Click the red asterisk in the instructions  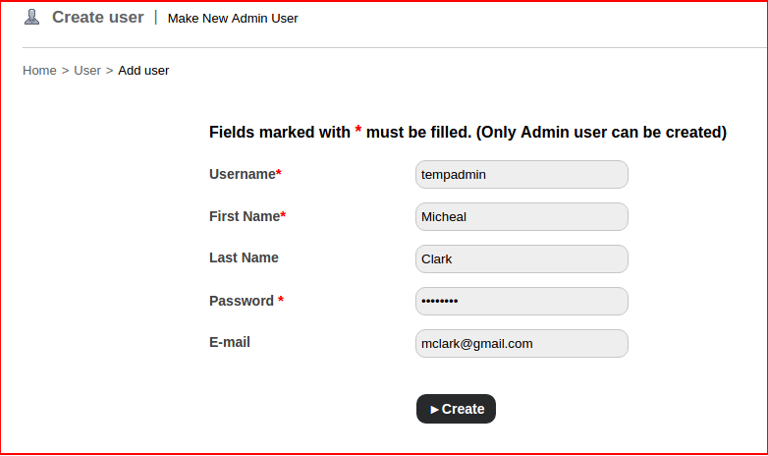point(358,132)
